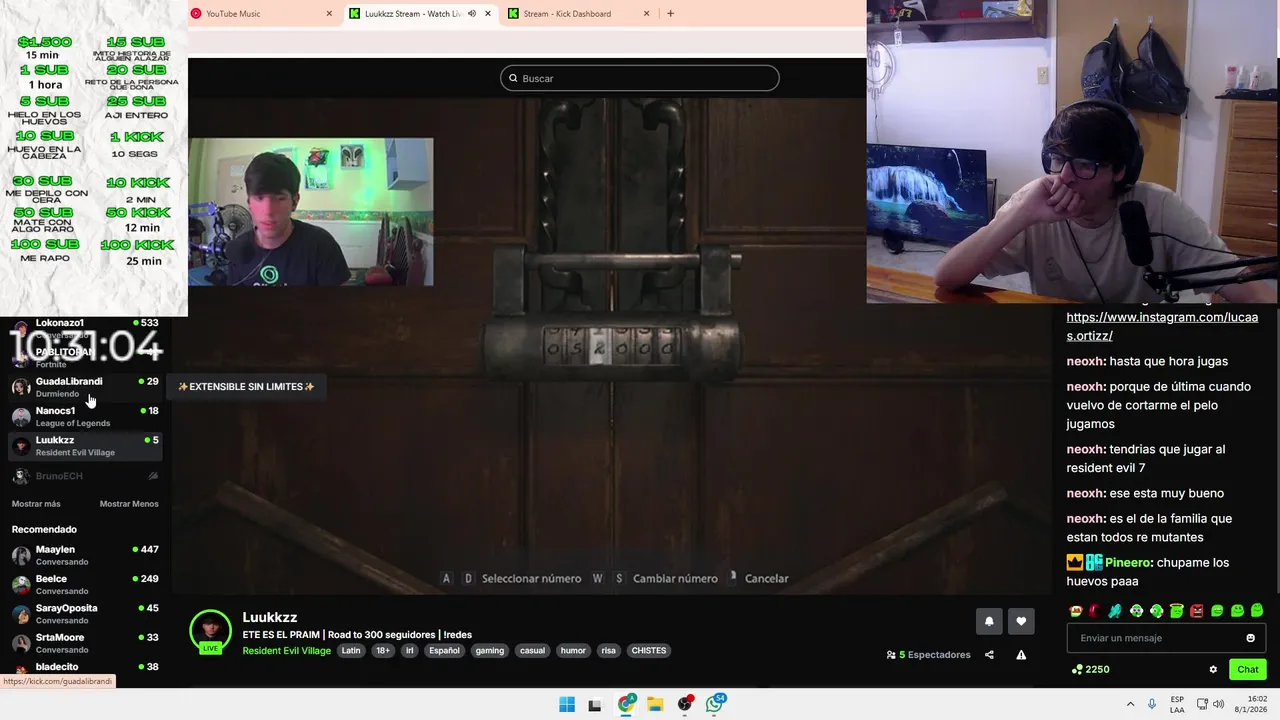This screenshot has height=720, width=1280.
Task: Open WhatsApp from taskbar
Action: [715, 704]
